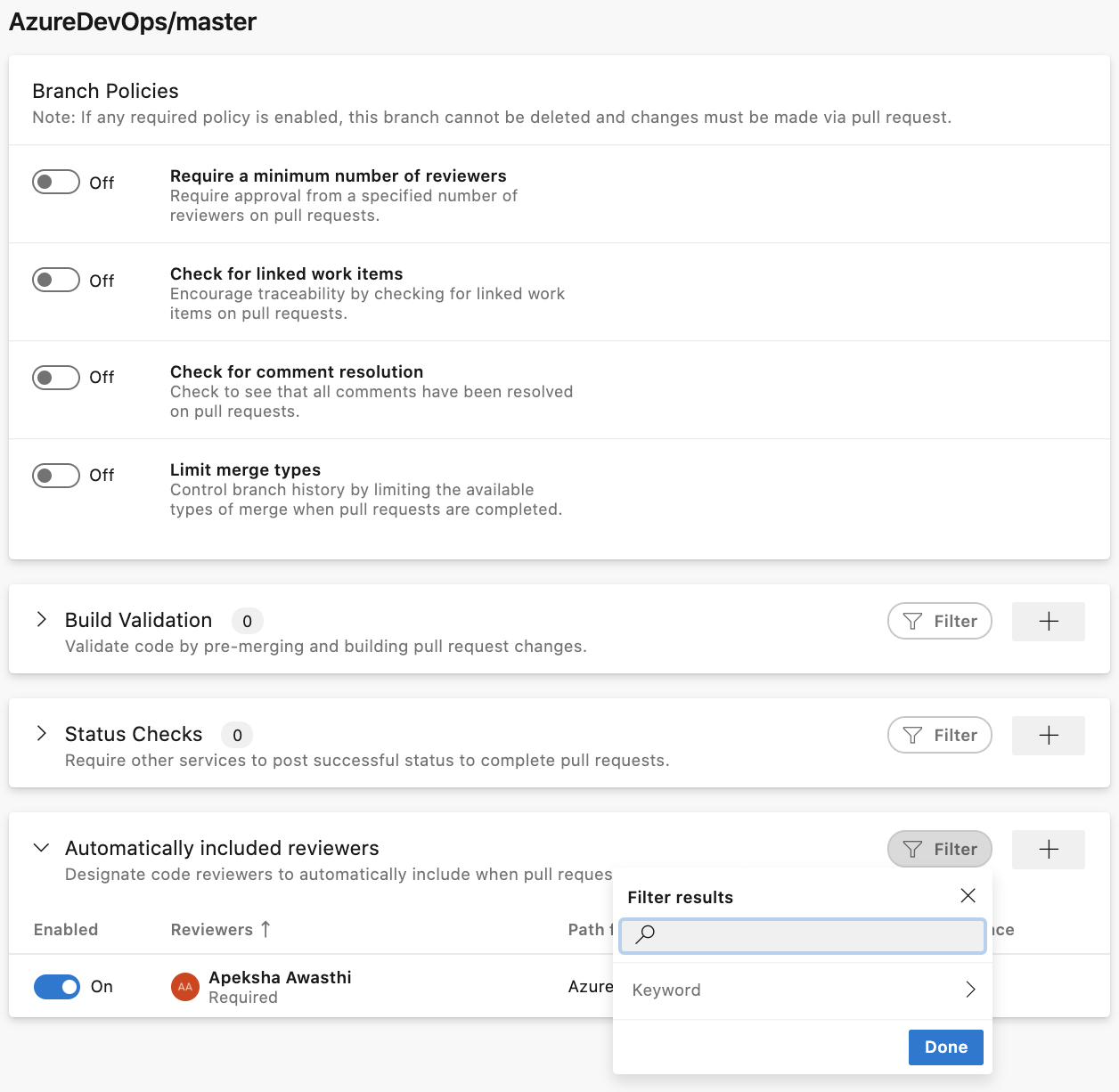
Task: Click the active Filter icon above reviewer list
Action: [912, 849]
